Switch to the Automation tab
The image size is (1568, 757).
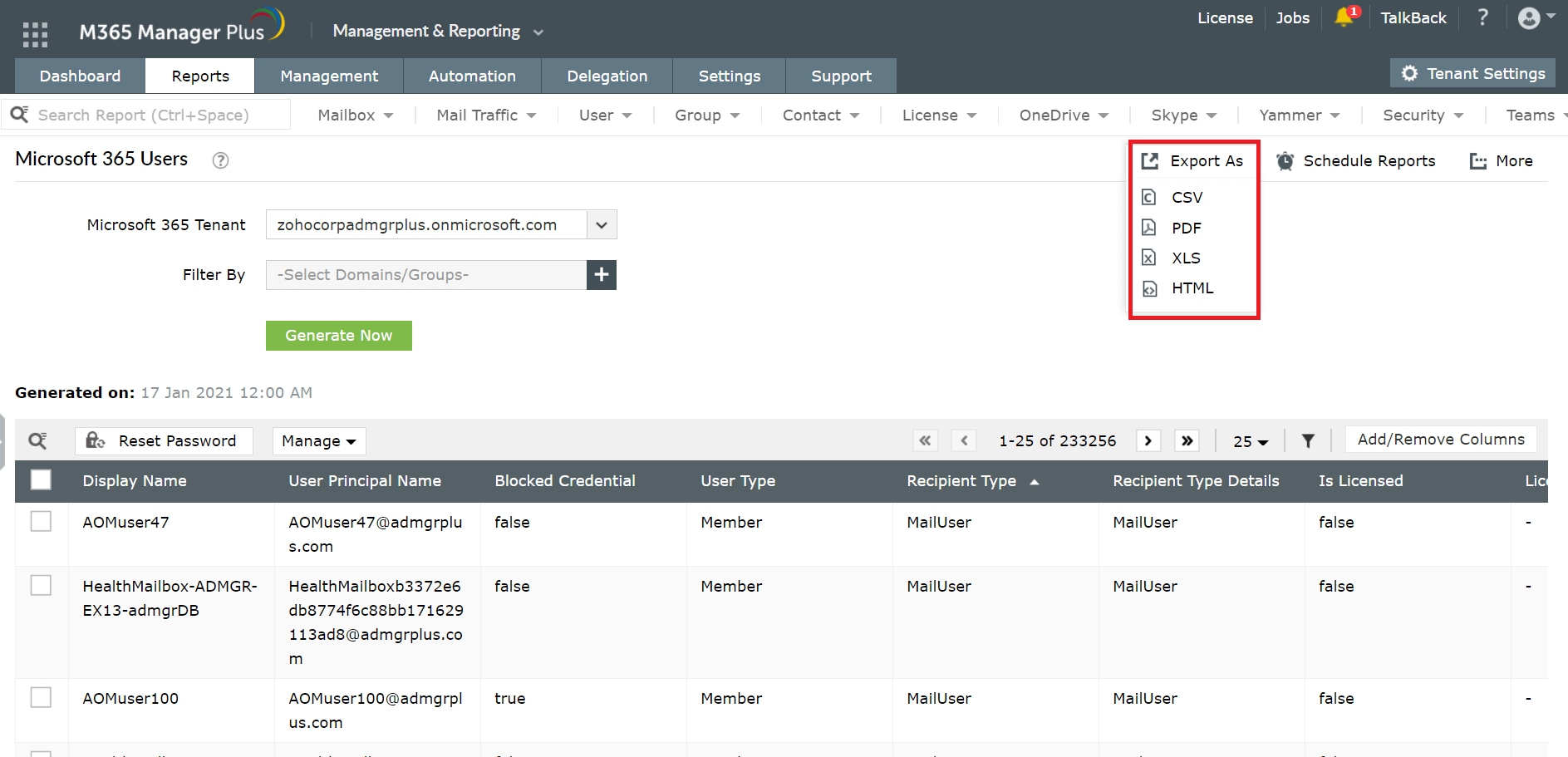click(472, 76)
